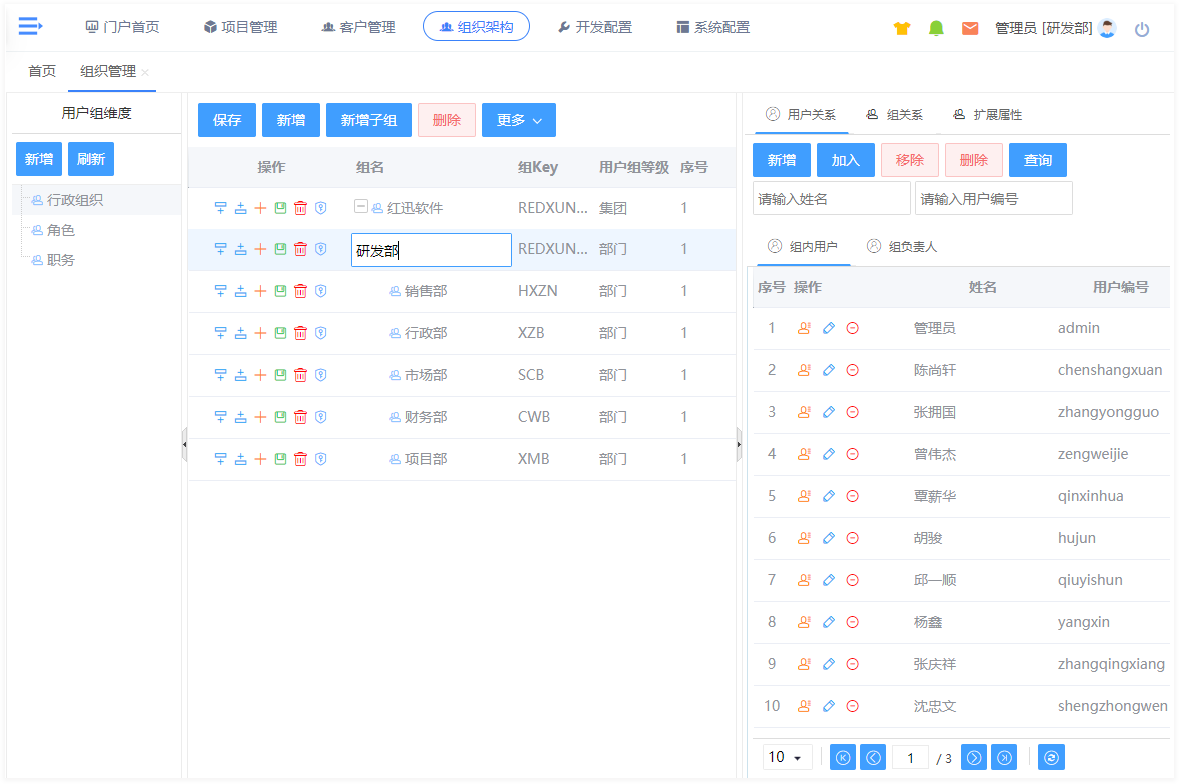Click the power logout icon
1179x784 pixels.
pyautogui.click(x=1142, y=29)
